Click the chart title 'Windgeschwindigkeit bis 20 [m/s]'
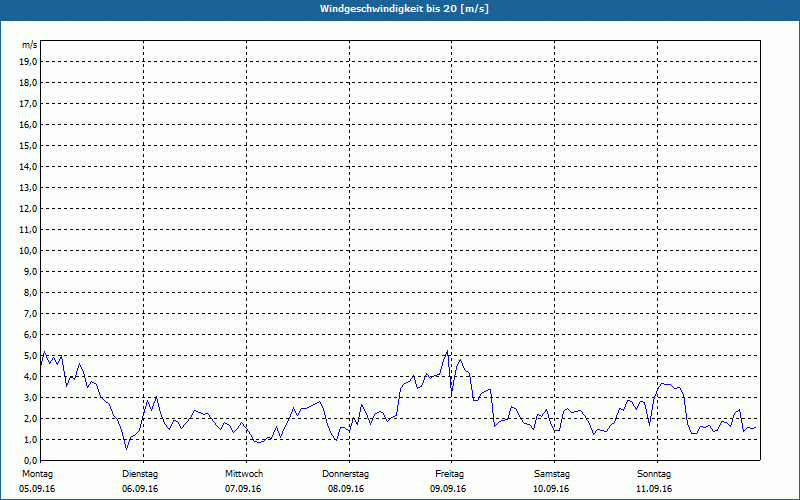800x500 pixels. coord(404,9)
